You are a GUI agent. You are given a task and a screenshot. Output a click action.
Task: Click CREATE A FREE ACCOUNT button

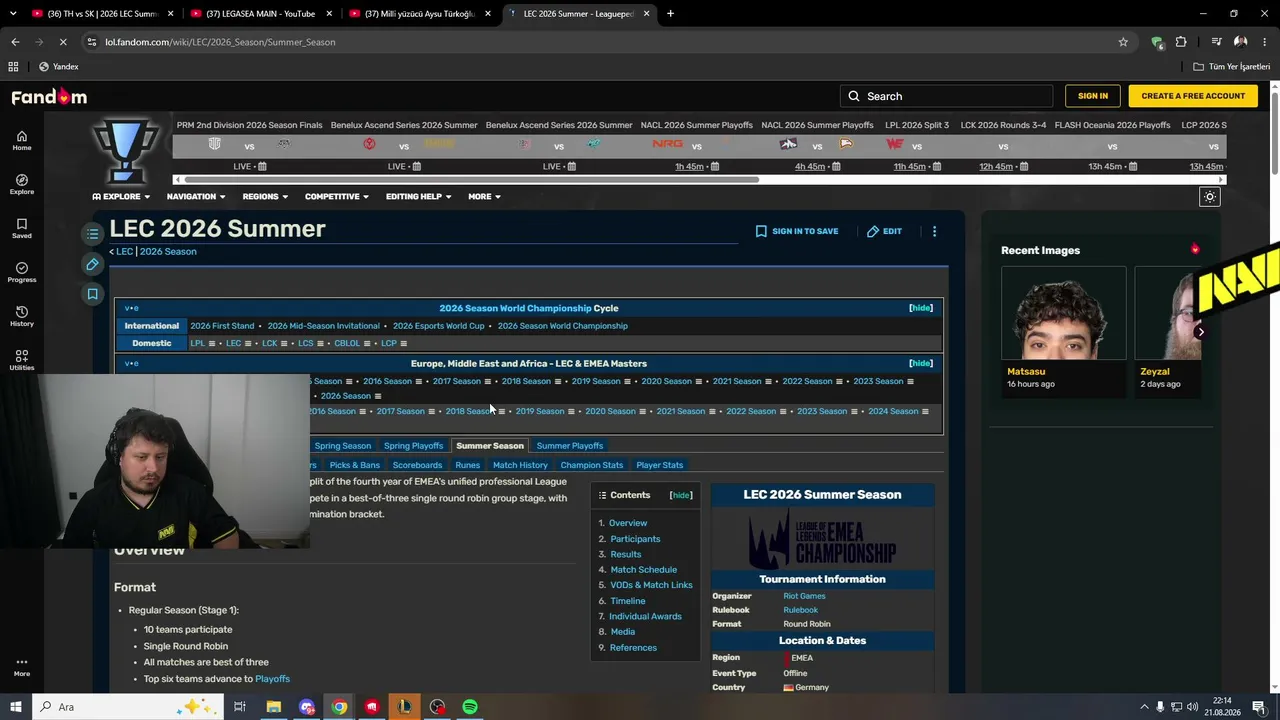pos(1193,96)
